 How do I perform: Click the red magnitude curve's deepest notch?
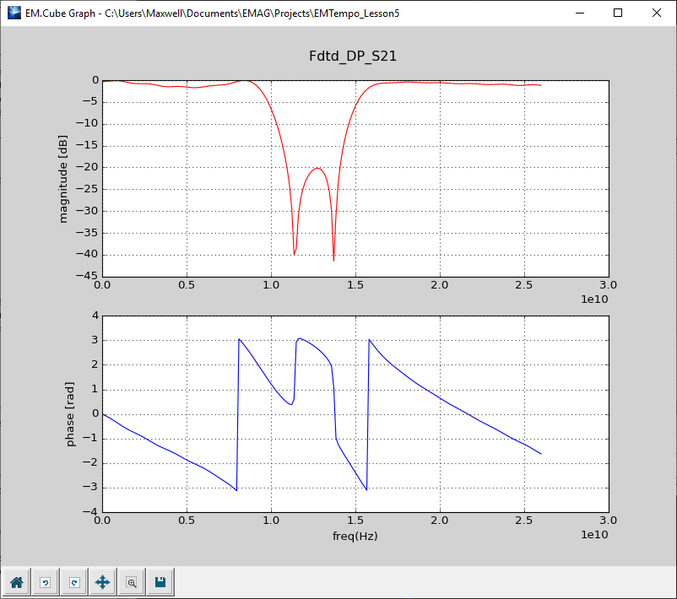(334, 259)
